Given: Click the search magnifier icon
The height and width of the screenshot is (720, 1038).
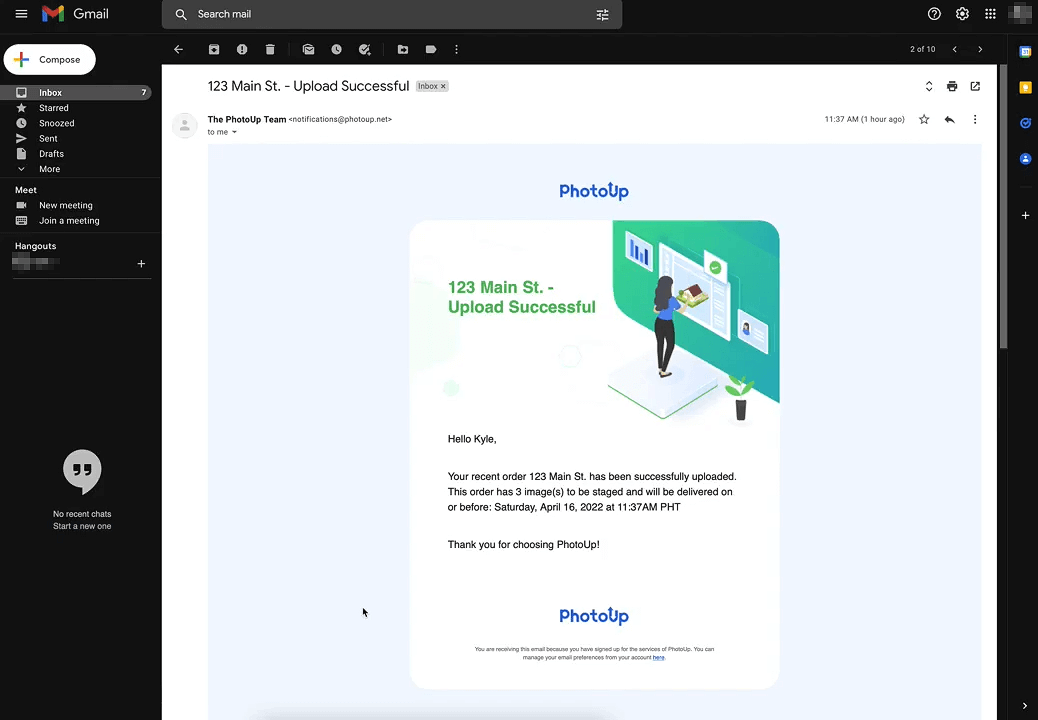Looking at the screenshot, I should (181, 15).
